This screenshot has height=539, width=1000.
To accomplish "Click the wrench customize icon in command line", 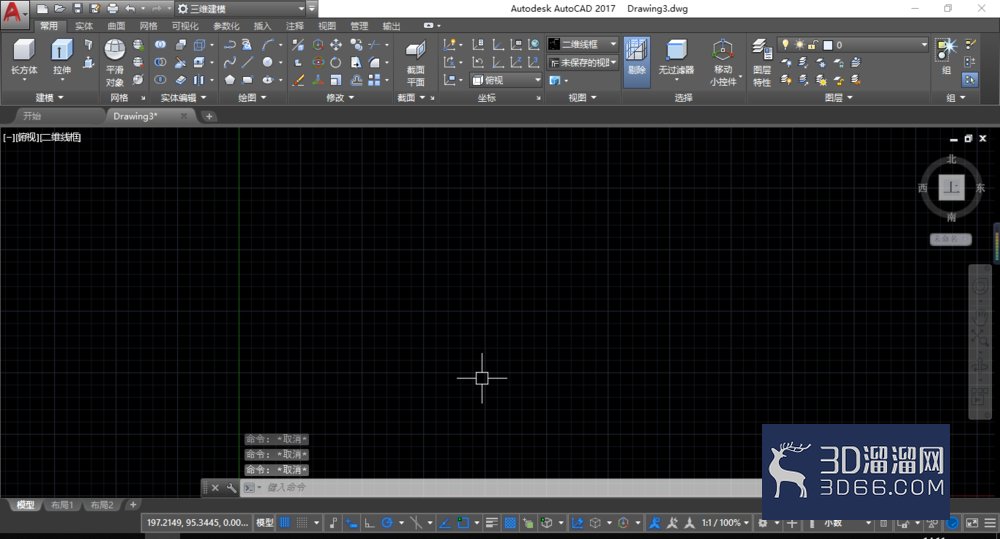I will click(231, 487).
